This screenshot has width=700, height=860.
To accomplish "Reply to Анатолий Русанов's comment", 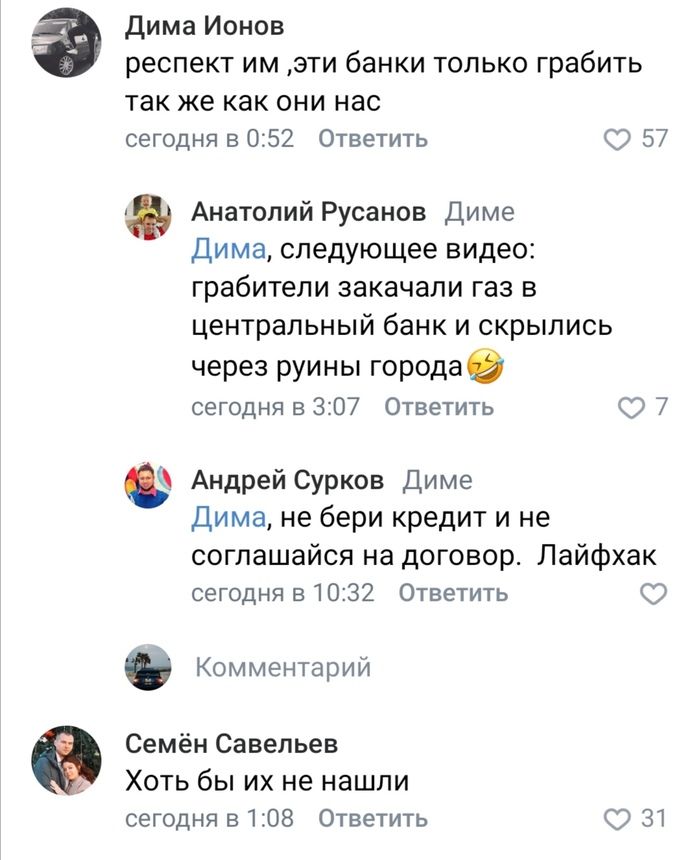I will coord(439,407).
